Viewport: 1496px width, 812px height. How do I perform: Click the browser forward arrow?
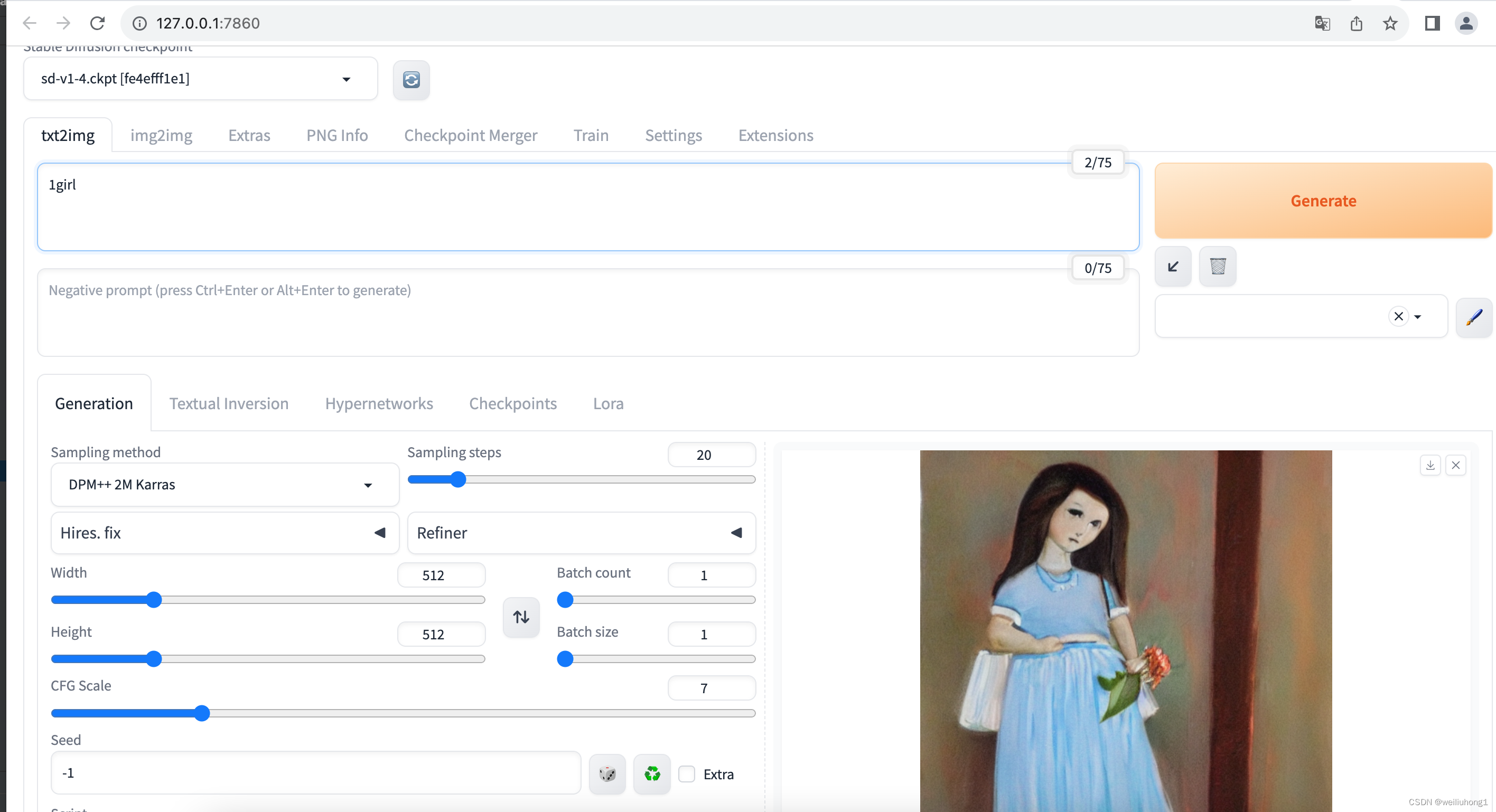(x=63, y=23)
